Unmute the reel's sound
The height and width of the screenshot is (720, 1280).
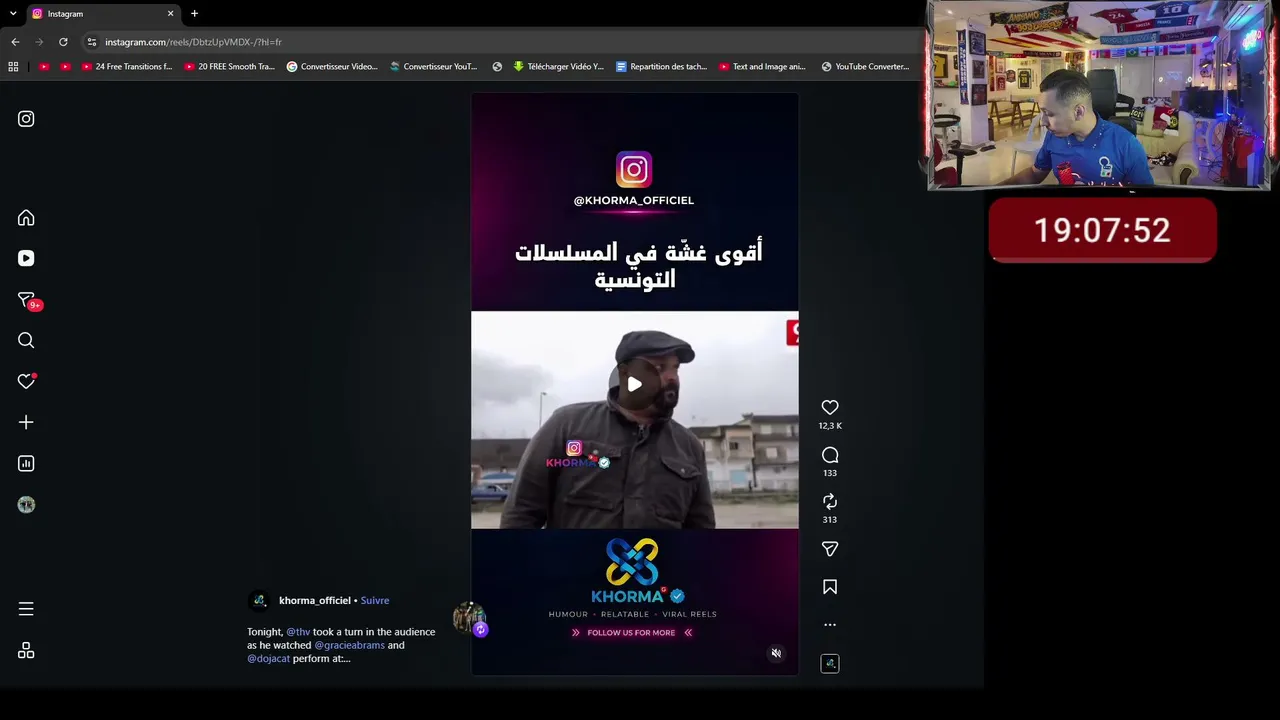(776, 653)
